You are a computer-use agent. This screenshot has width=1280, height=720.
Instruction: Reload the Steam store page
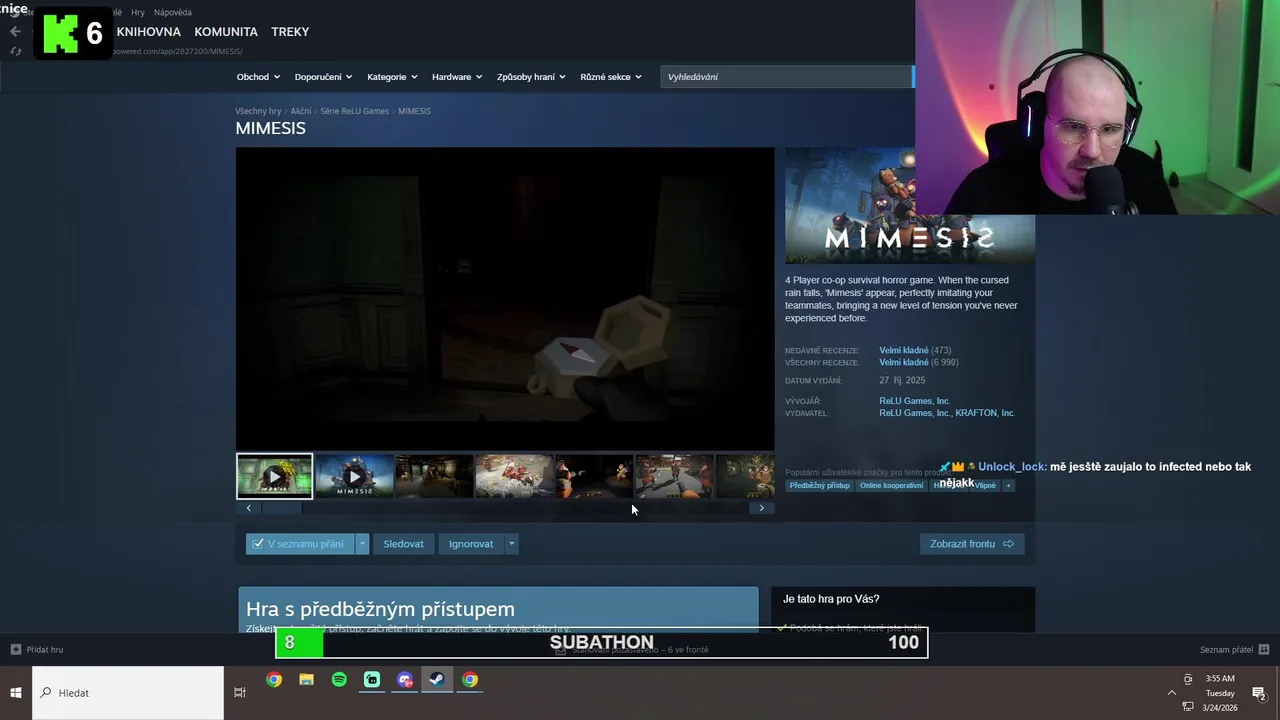click(x=15, y=51)
